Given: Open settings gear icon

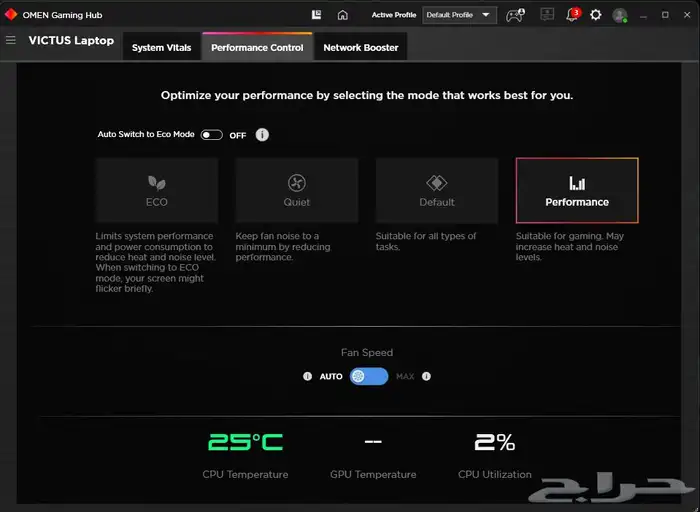Looking at the screenshot, I should pyautogui.click(x=596, y=15).
